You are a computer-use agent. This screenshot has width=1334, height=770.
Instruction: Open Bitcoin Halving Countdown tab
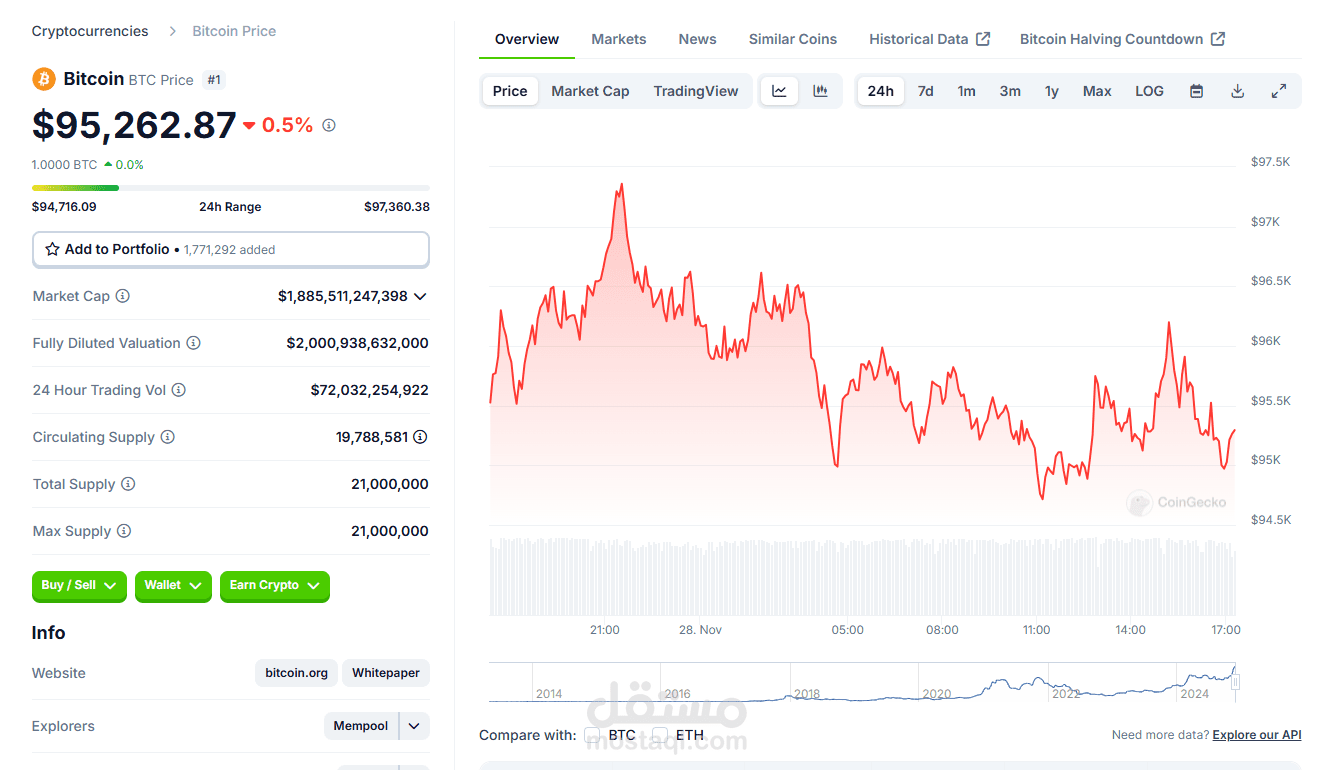tap(1122, 39)
